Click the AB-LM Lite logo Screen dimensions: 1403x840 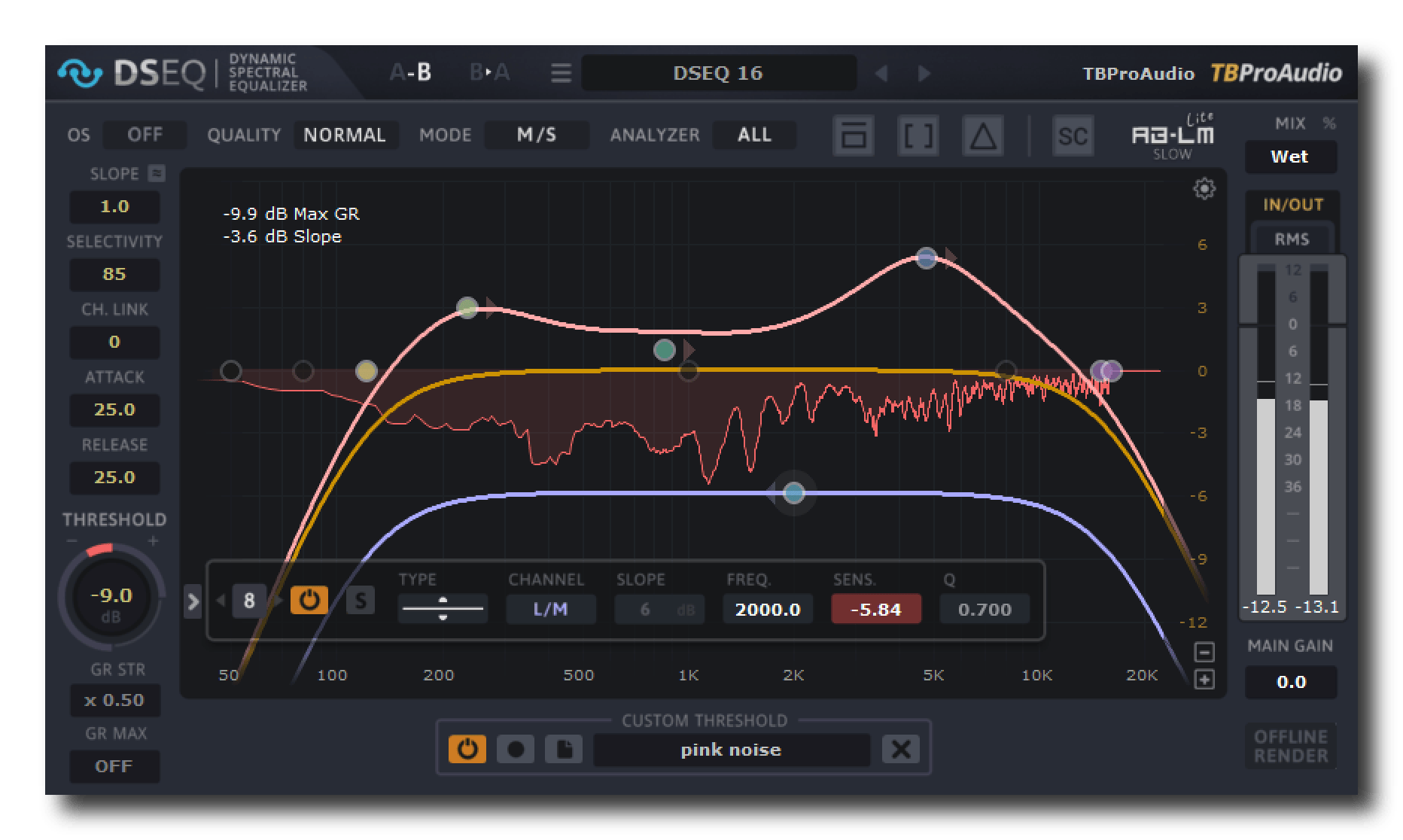[1173, 135]
